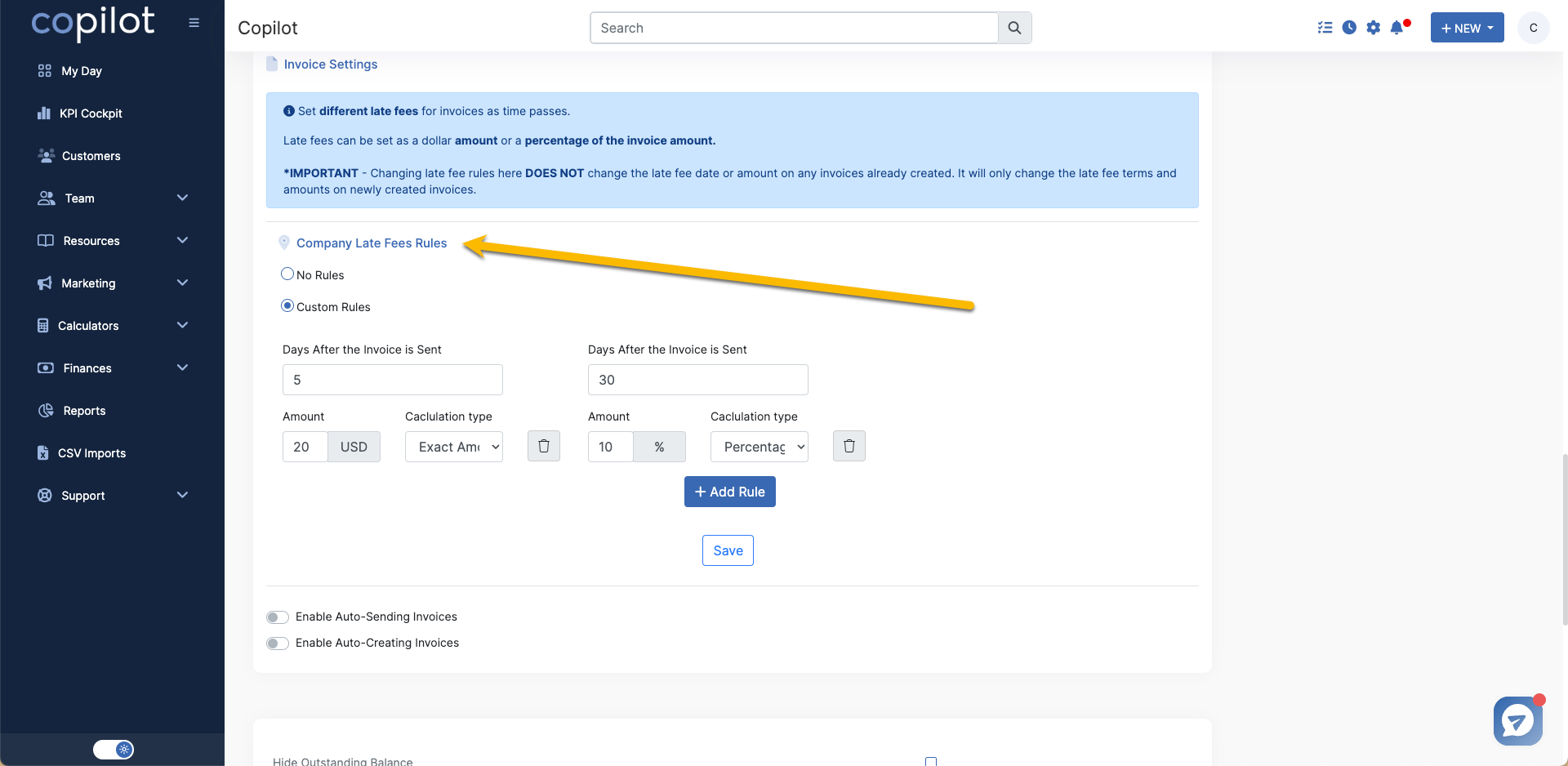Click the Copilot page title
Screen dimensions: 1568x766
click(x=268, y=28)
